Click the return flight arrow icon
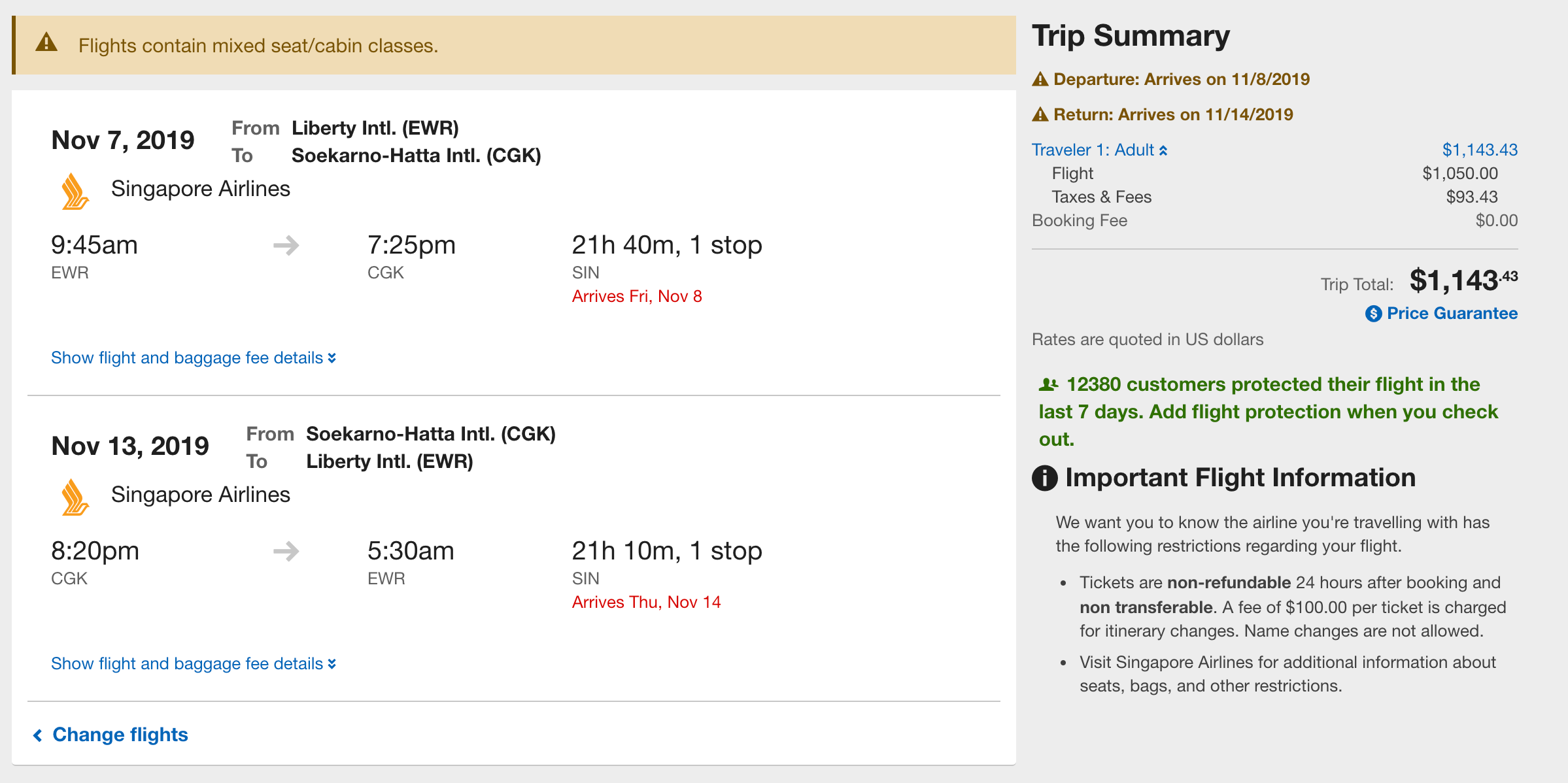Image resolution: width=1568 pixels, height=783 pixels. point(286,552)
